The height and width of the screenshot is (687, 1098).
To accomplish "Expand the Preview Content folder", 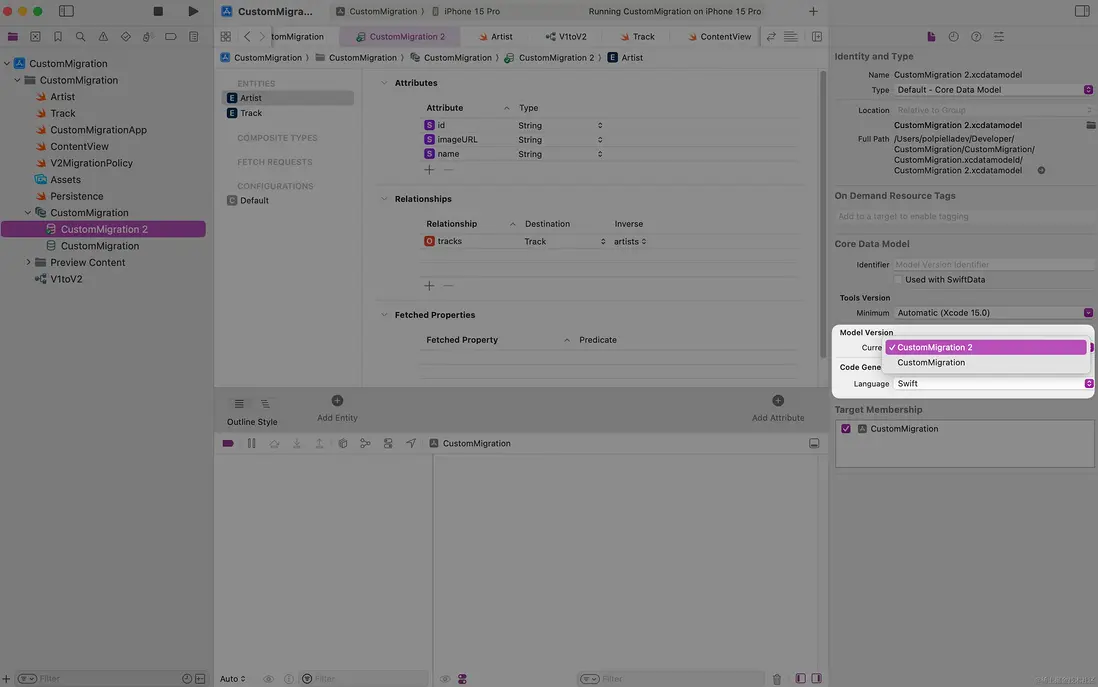I will (x=28, y=263).
